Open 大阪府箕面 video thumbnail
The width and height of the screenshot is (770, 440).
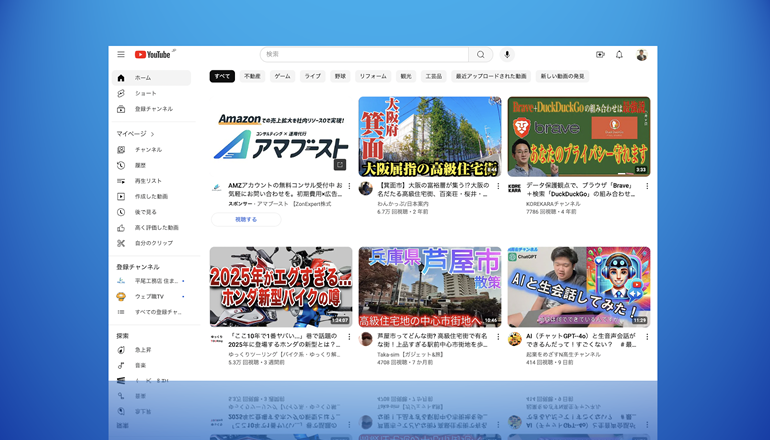(x=430, y=137)
